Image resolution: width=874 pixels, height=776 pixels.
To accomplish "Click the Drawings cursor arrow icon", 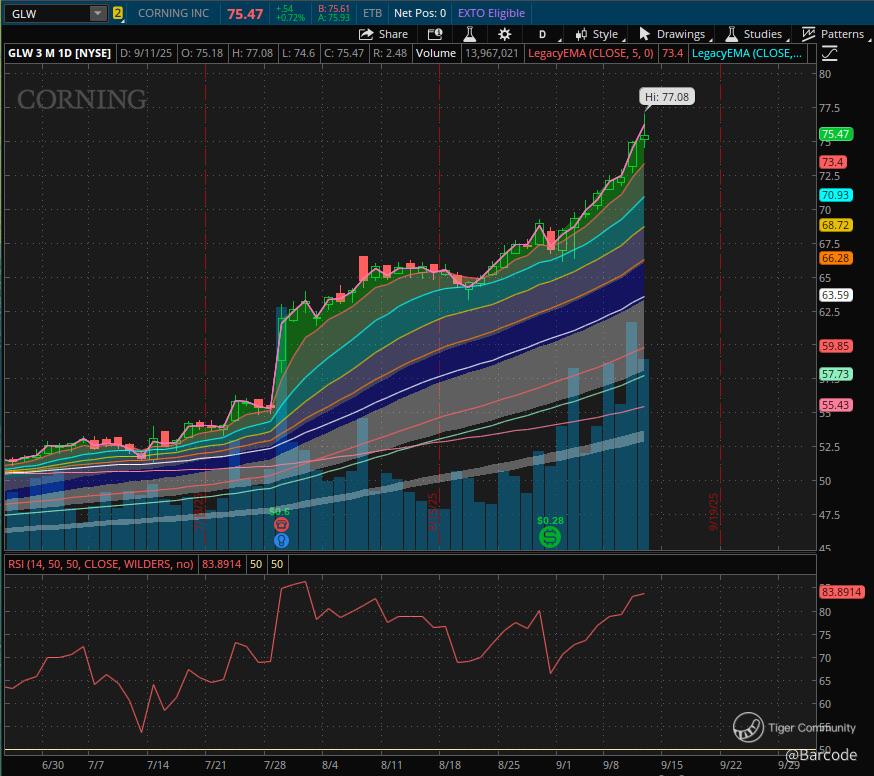I will click(x=644, y=34).
